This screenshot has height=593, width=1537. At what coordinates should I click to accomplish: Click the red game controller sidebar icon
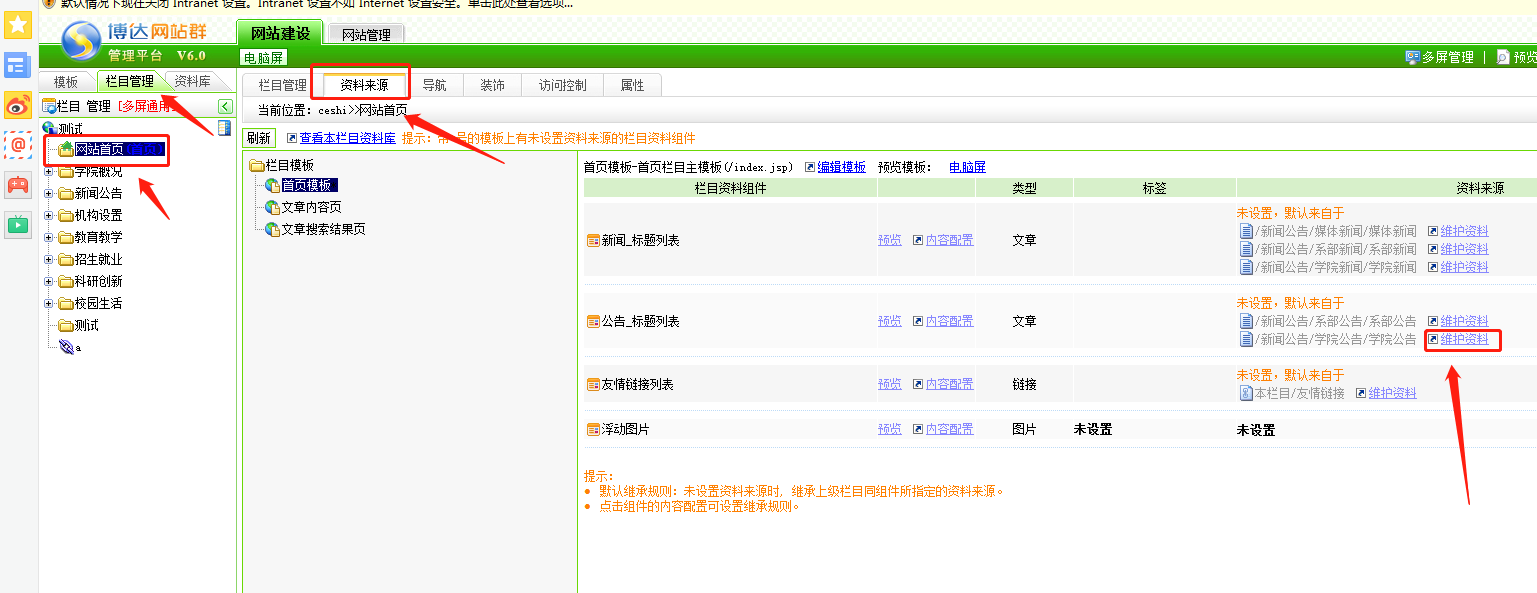tap(17, 185)
